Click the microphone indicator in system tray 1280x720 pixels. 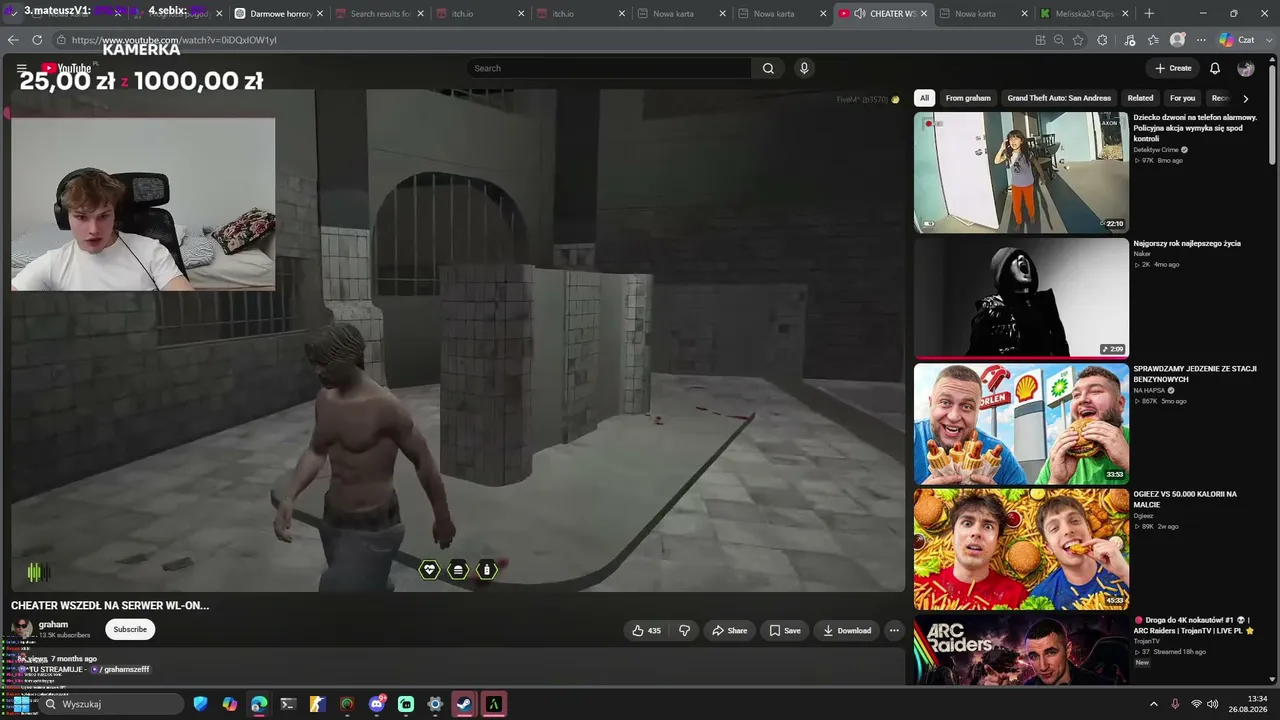coord(1175,704)
